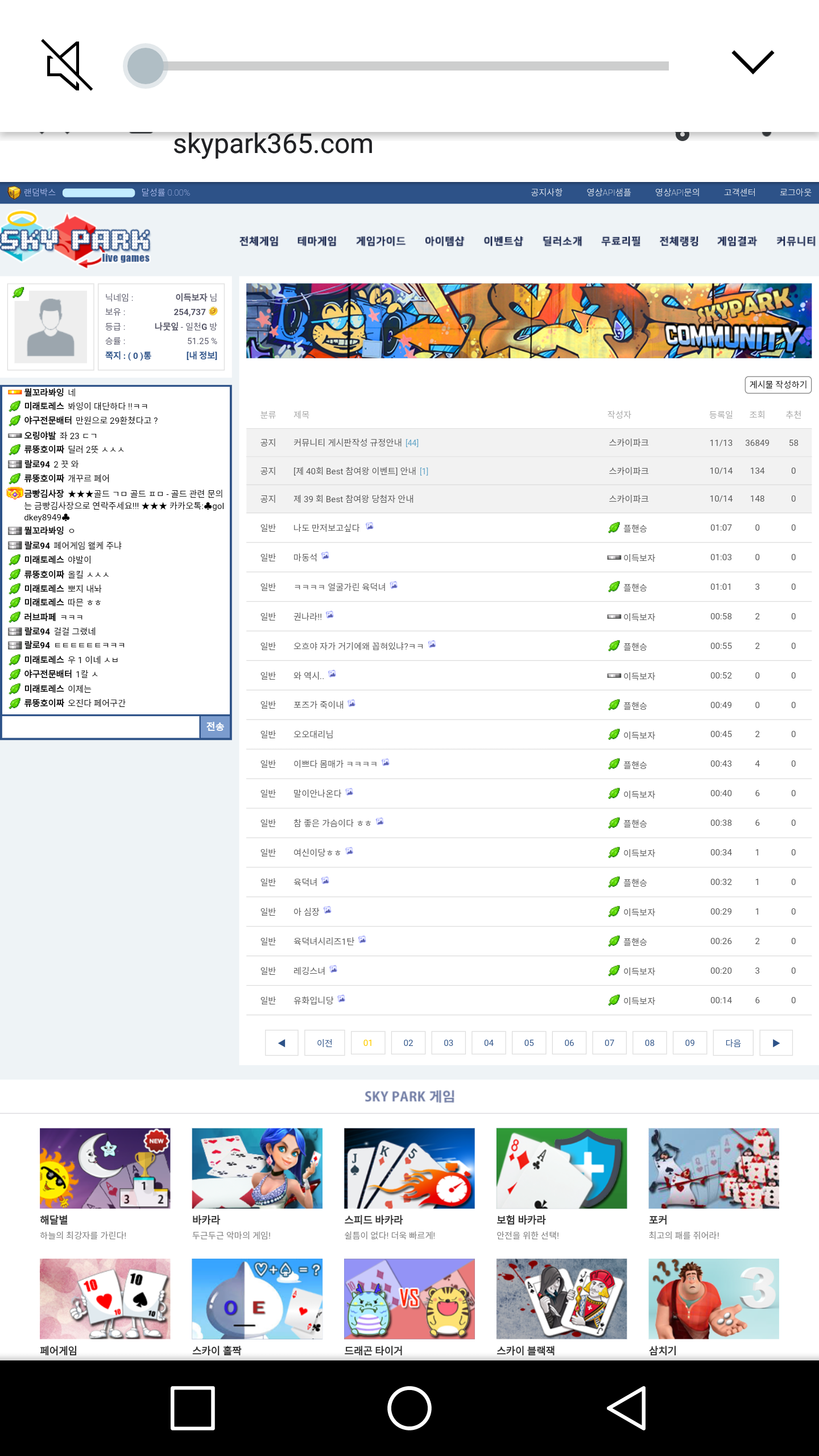
Task: Open the 오오대리님 post
Action: point(313,734)
